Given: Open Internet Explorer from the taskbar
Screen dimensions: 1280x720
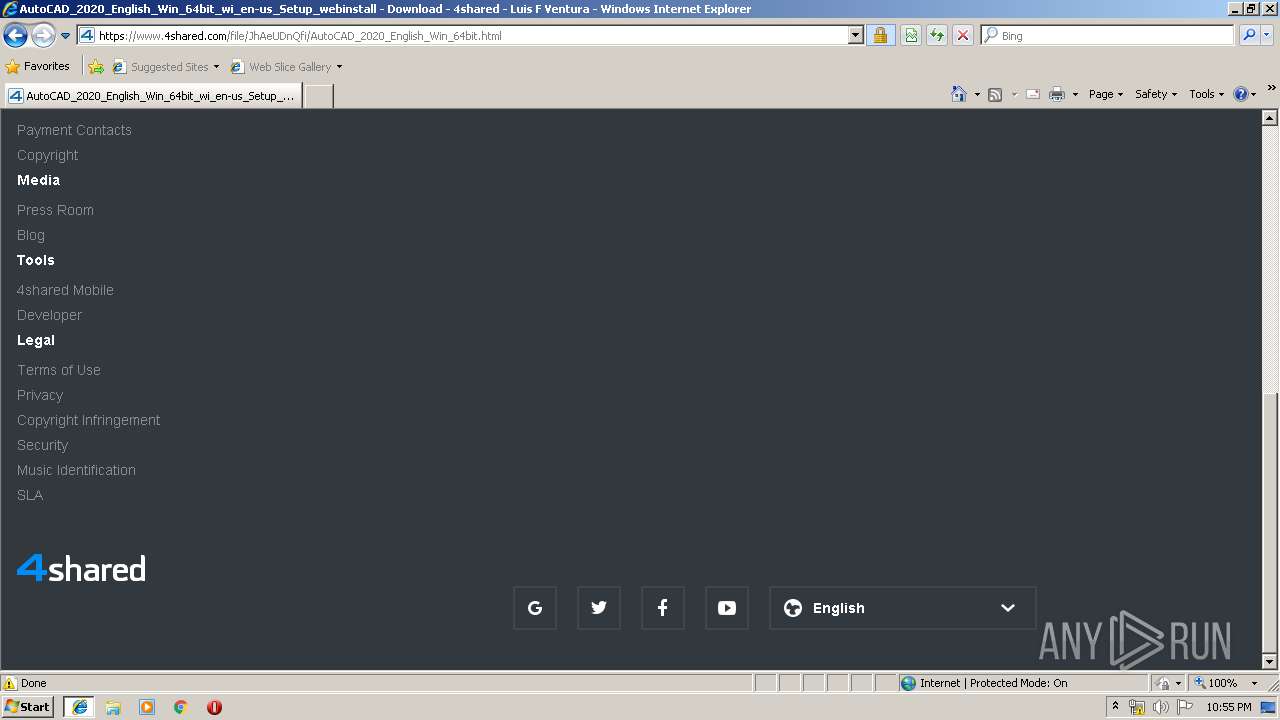Looking at the screenshot, I should [x=79, y=707].
